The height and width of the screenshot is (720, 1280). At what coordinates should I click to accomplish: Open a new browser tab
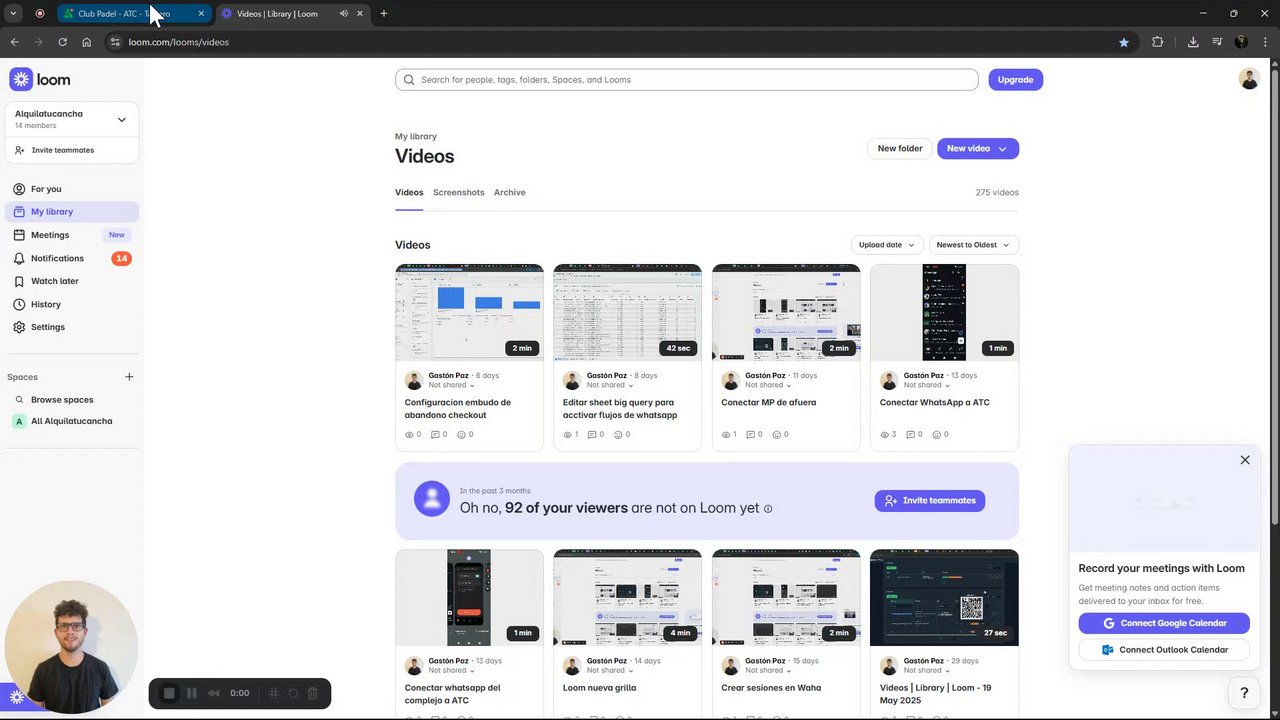tap(384, 14)
